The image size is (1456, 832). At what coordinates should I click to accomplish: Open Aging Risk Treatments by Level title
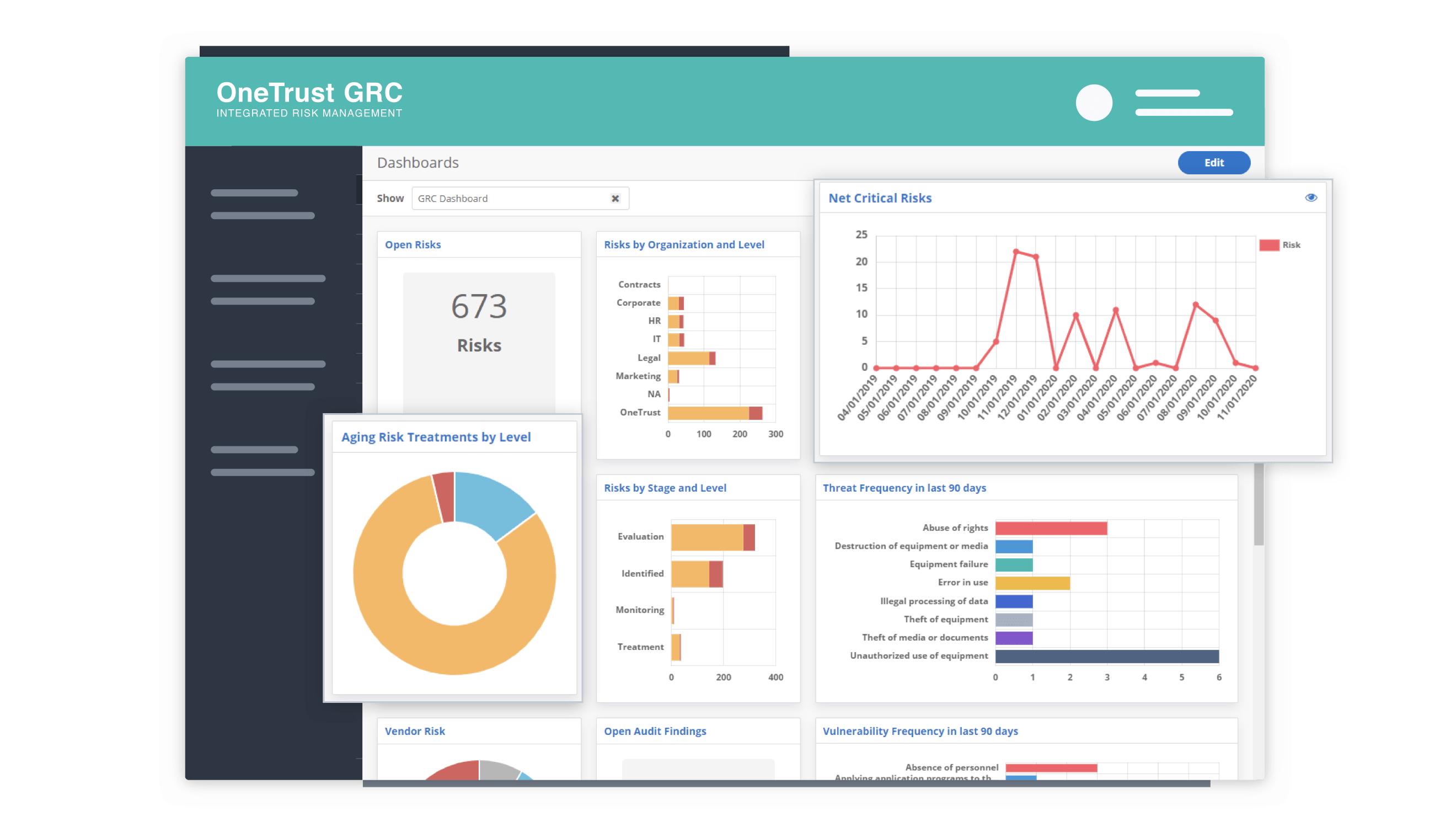(436, 436)
